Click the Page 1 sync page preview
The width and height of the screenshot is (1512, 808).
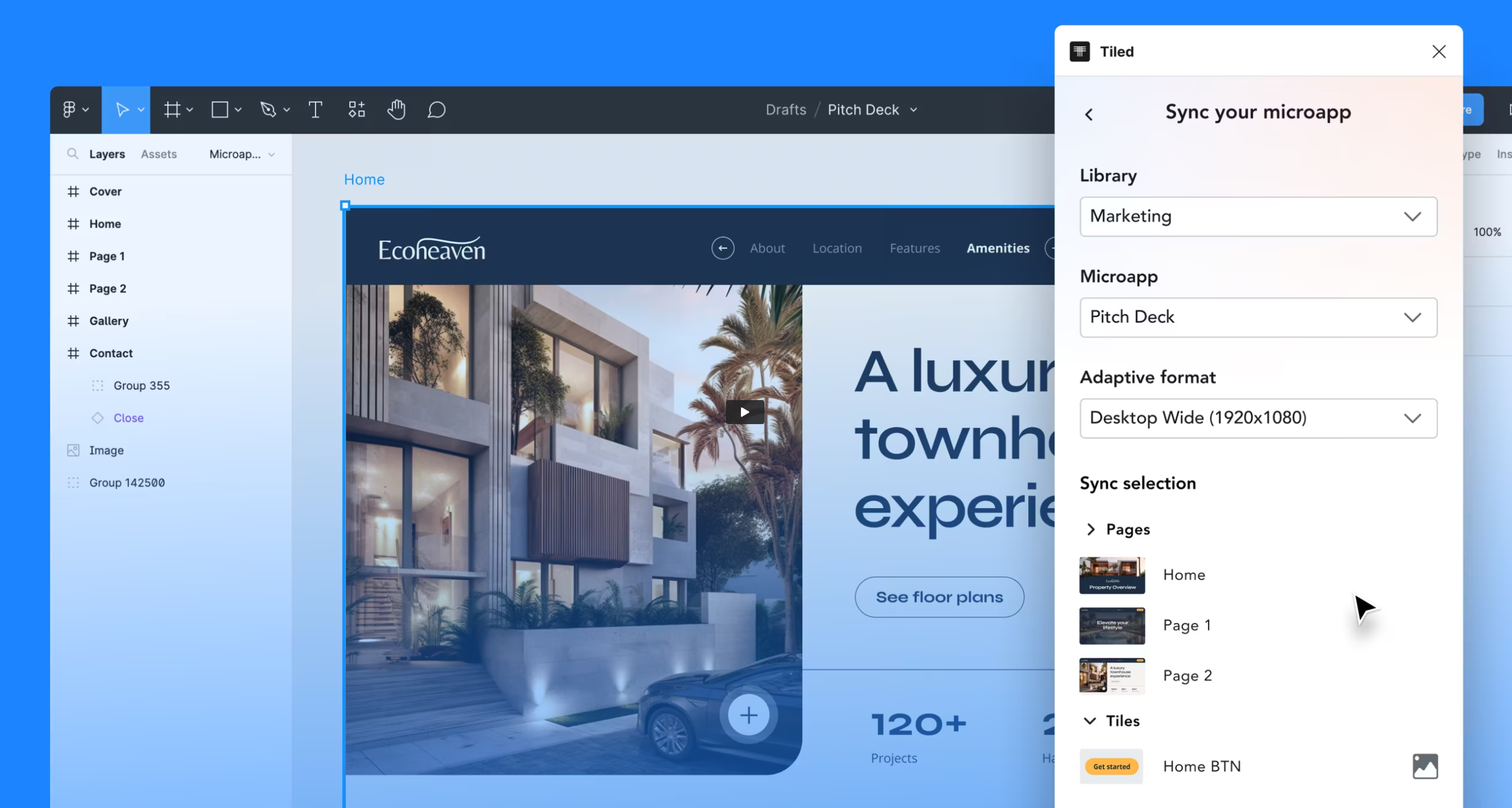pyautogui.click(x=1111, y=625)
